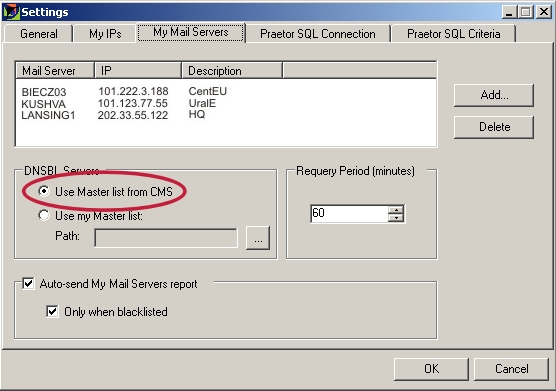
Task: Click into the Requery Period value field
Action: [x=349, y=213]
